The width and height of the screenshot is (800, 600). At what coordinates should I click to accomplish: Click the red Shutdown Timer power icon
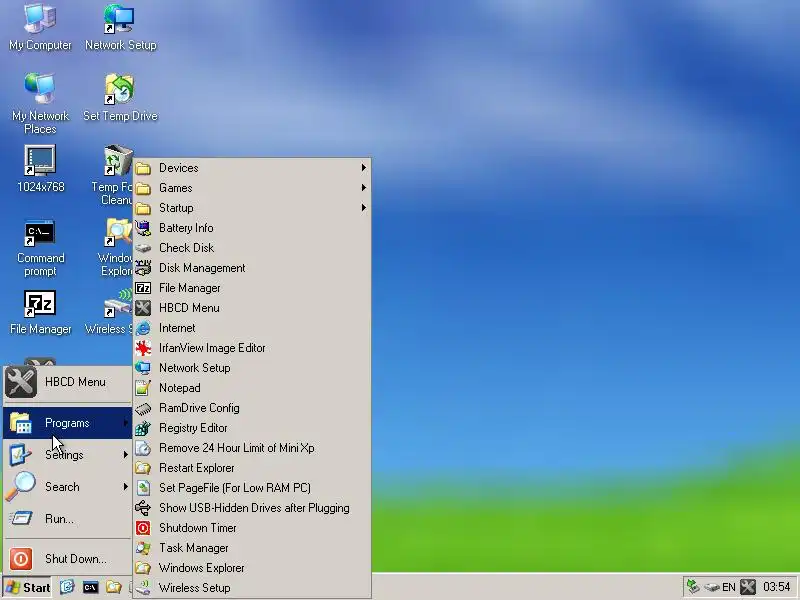pyautogui.click(x=143, y=528)
